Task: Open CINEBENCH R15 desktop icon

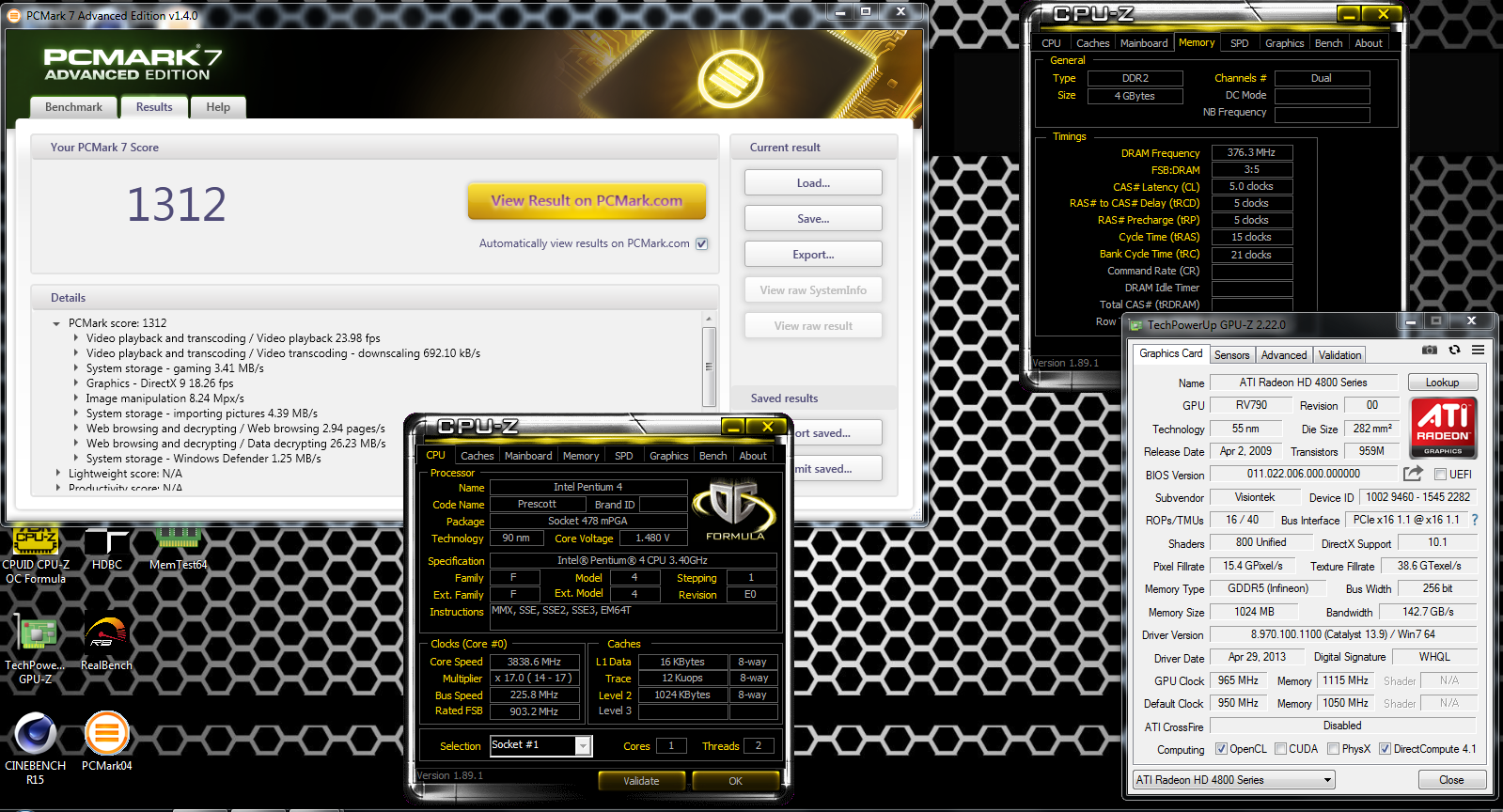Action: (36, 748)
